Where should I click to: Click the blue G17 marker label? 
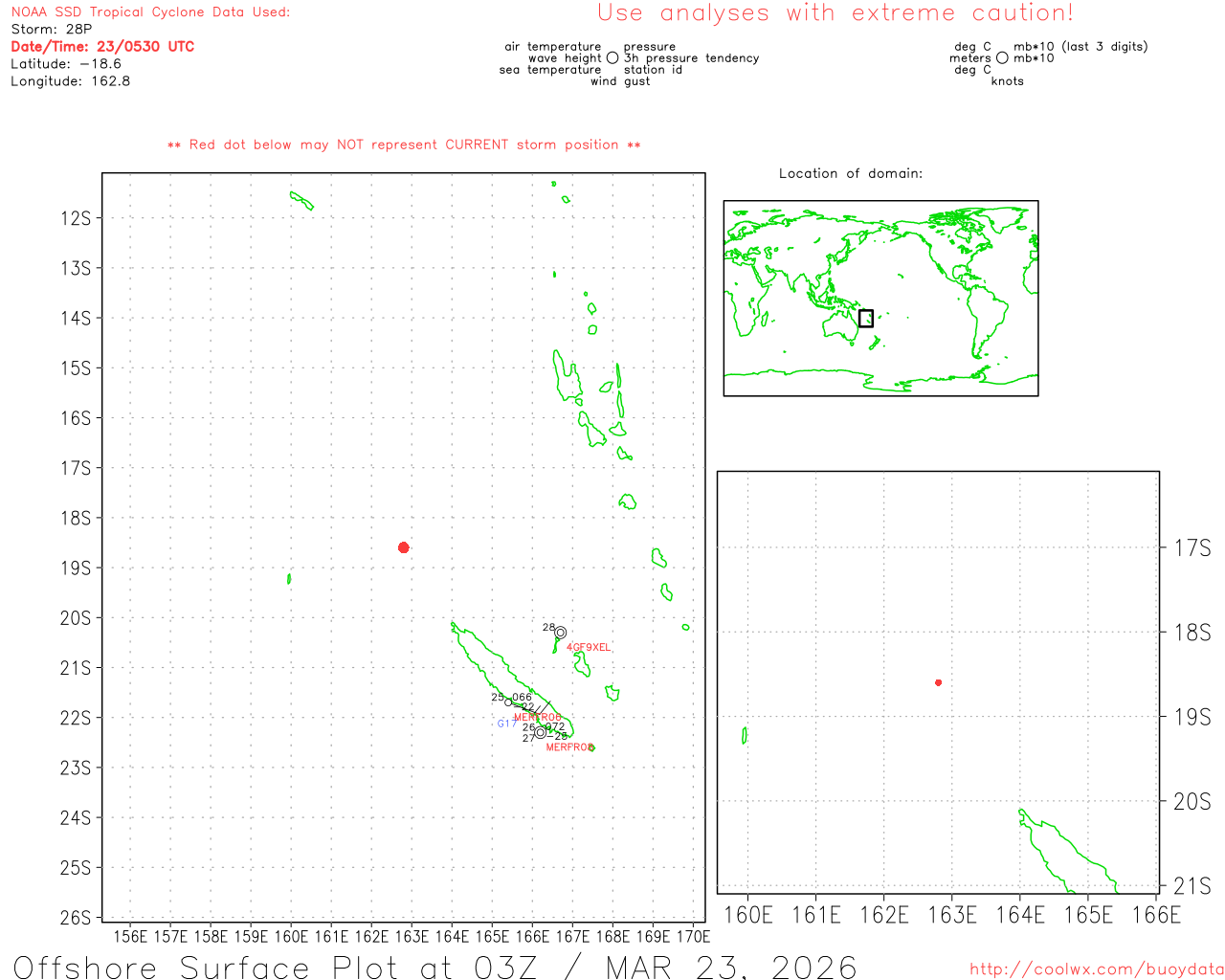pos(506,724)
